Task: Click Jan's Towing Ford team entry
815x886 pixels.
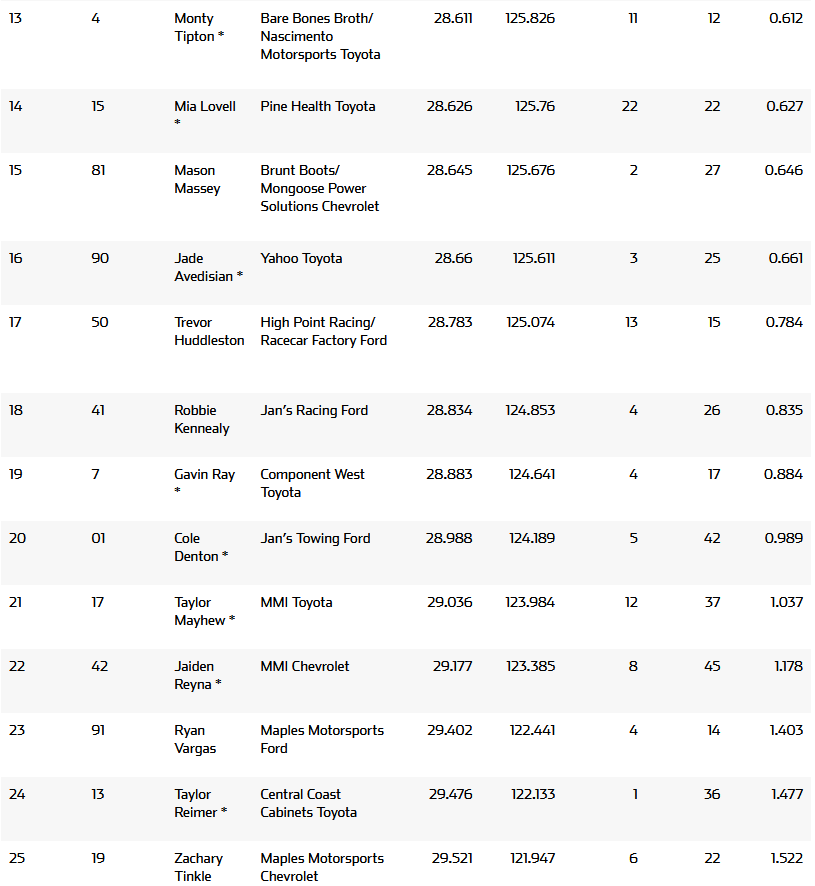Action: tap(315, 538)
